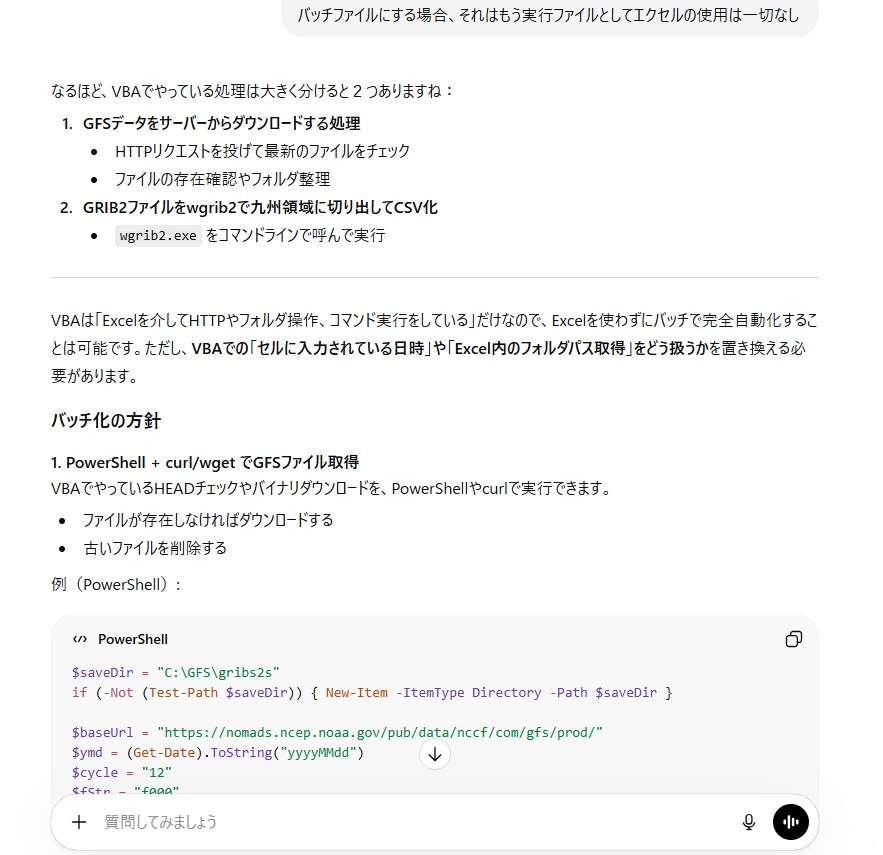
Task: Click the bold text セルに入力されている日時
Action: tap(341, 349)
